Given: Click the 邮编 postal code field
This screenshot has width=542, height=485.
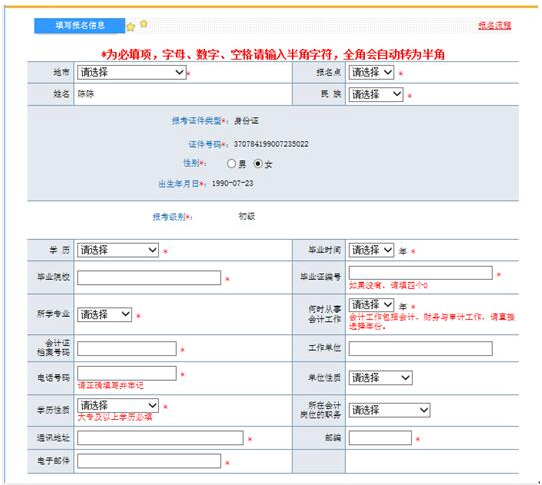Looking at the screenshot, I should 380,438.
